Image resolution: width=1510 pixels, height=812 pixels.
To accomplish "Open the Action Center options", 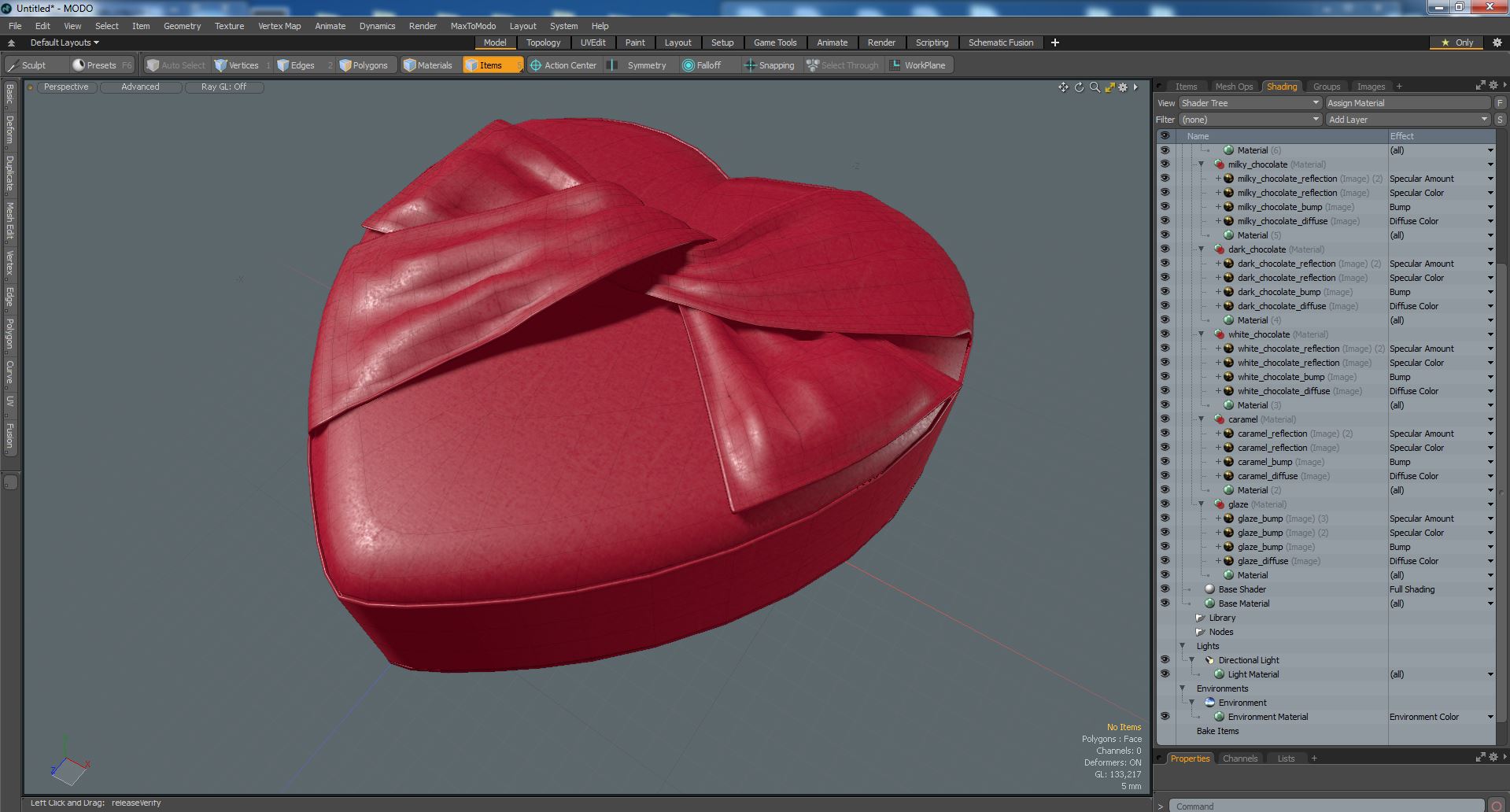I will [563, 65].
